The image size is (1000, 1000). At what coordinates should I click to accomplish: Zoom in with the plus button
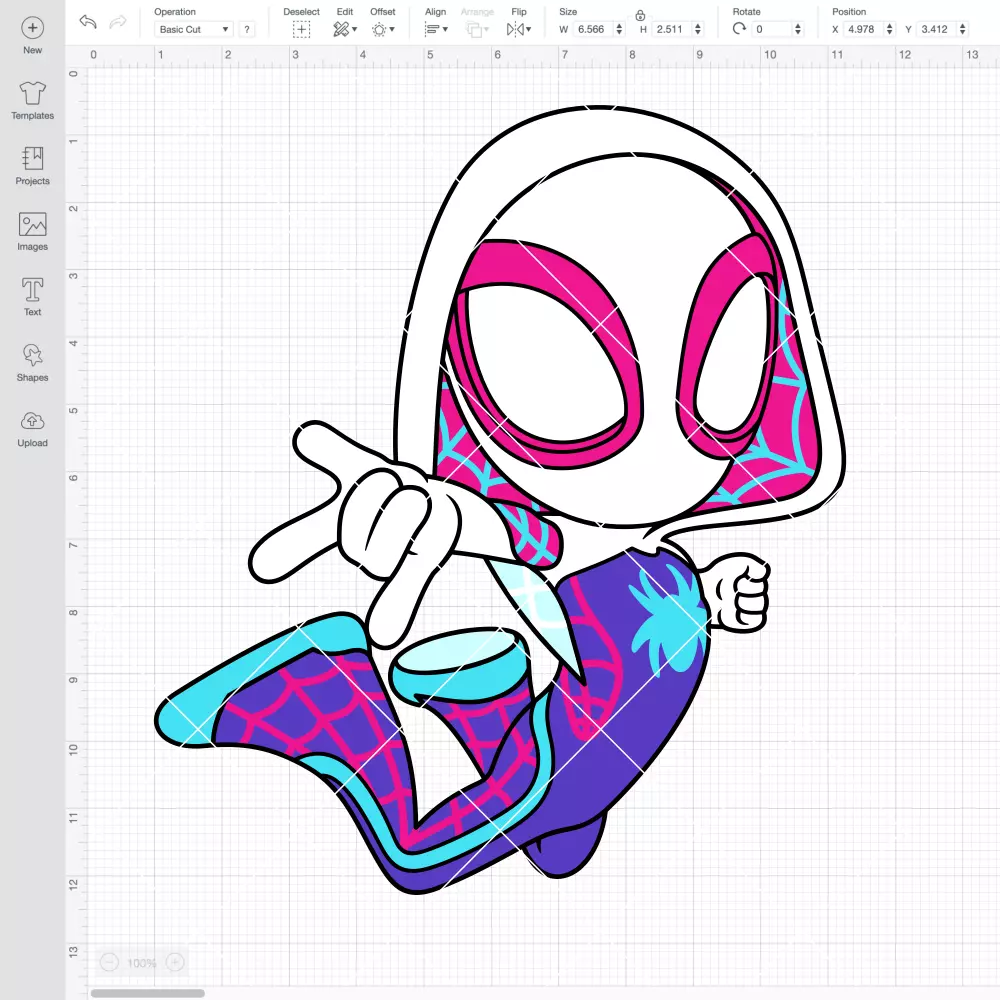(x=175, y=962)
